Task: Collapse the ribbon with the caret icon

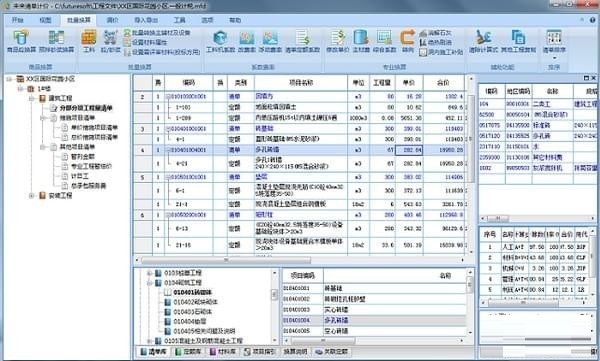Action: pos(582,20)
